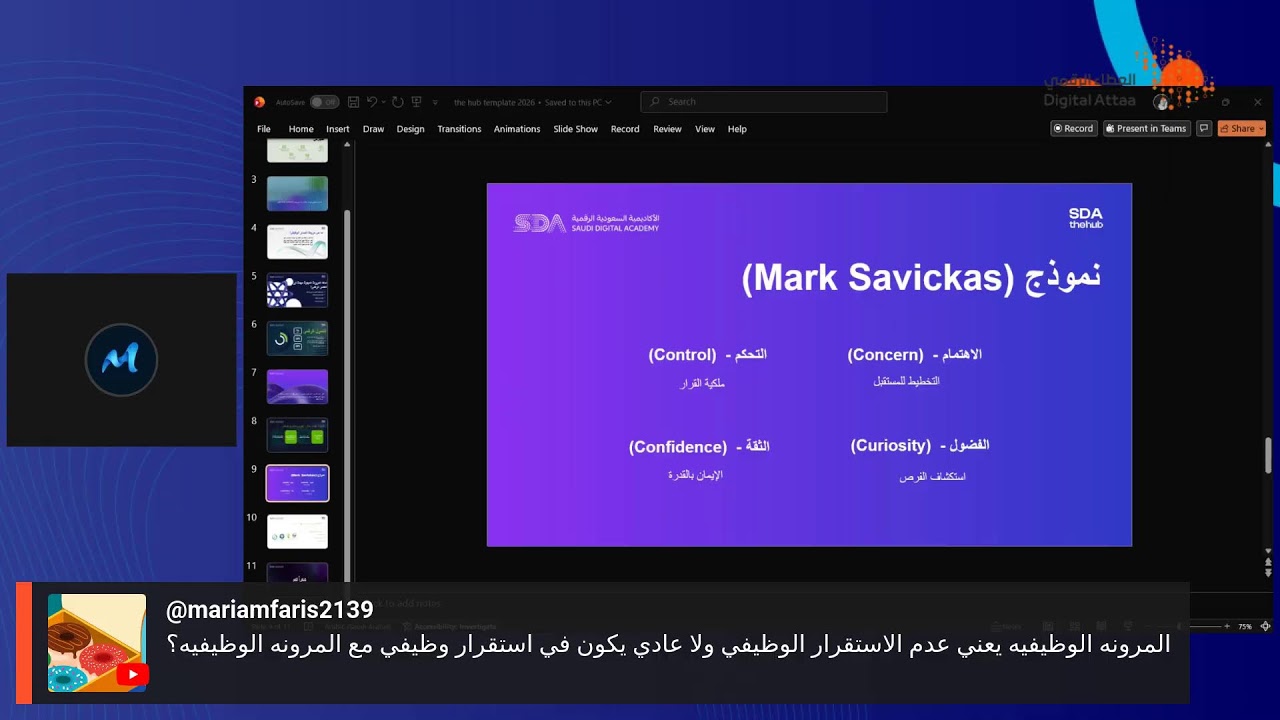Switch to the Insert ribbon tab
The height and width of the screenshot is (720, 1280).
(x=338, y=129)
